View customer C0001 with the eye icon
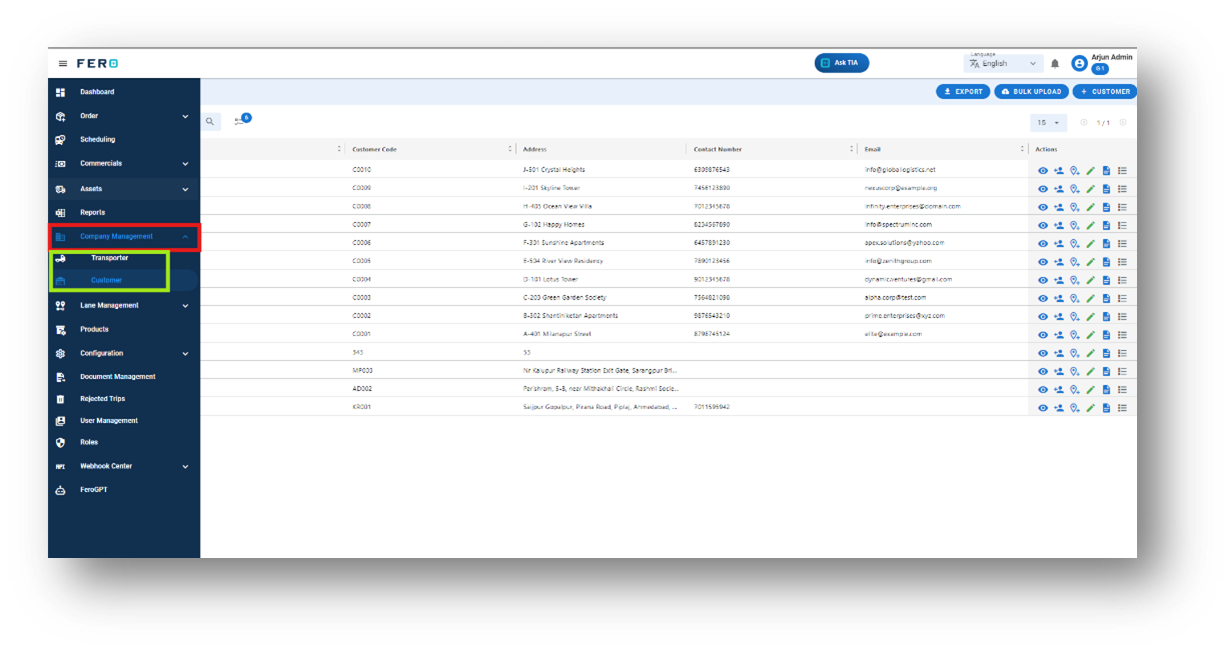1232x653 pixels. [1043, 334]
